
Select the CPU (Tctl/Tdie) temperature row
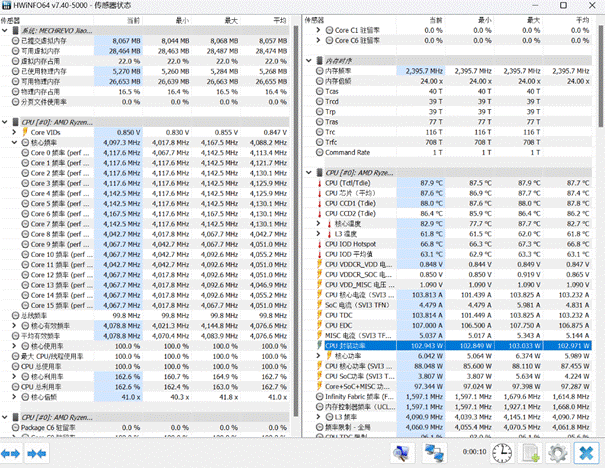tap(358, 184)
